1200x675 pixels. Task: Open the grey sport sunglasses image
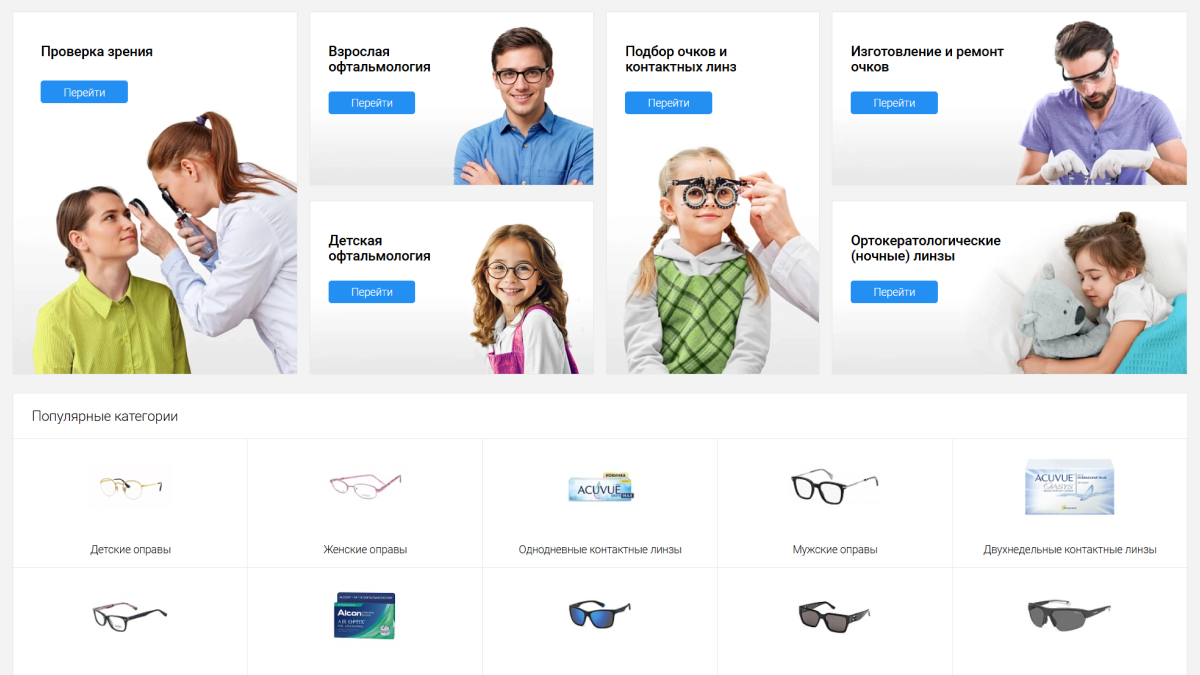1069,613
